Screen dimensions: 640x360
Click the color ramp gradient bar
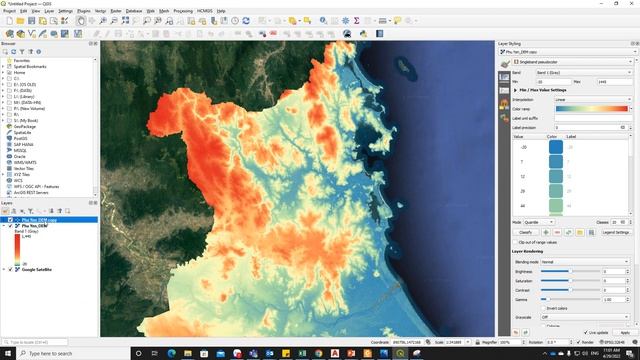(x=591, y=109)
